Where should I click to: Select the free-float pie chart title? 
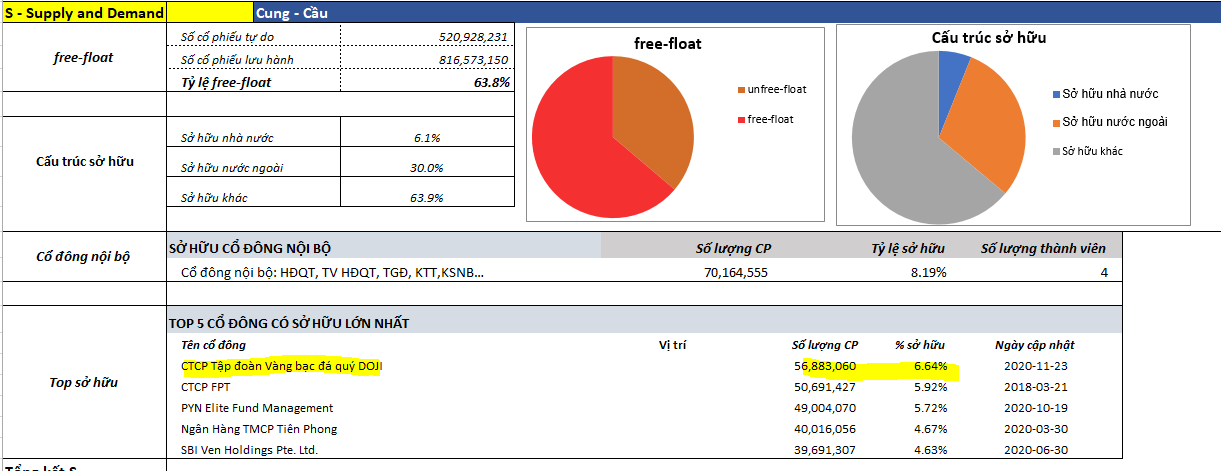(667, 44)
